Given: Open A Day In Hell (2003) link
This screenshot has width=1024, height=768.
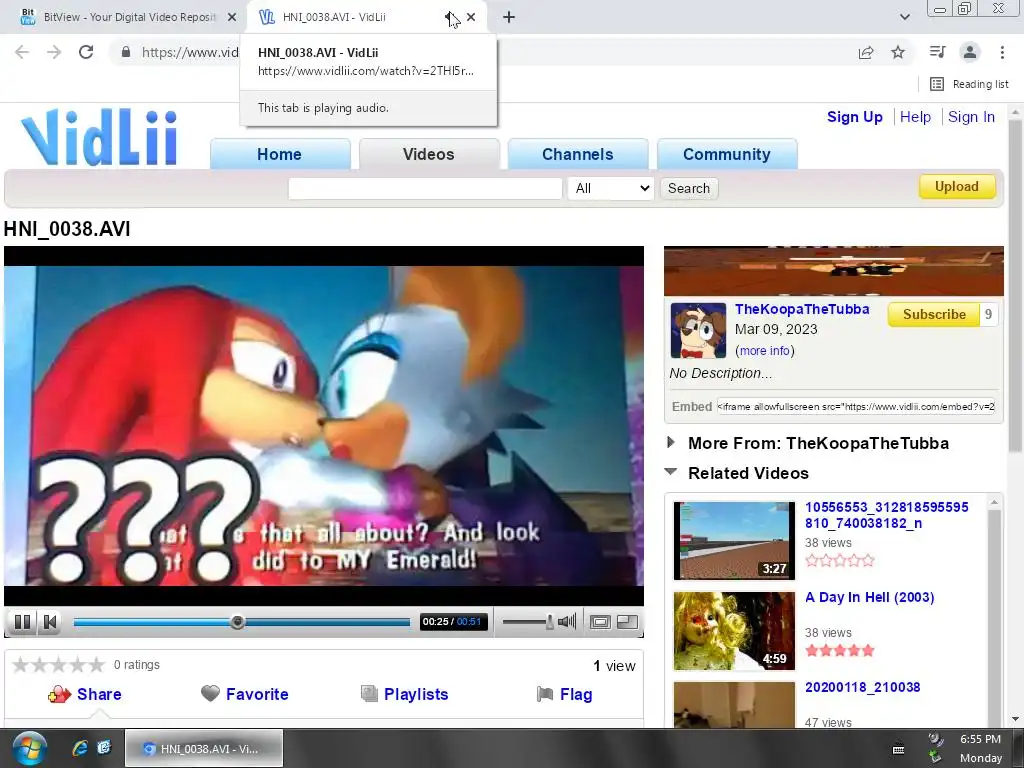Looking at the screenshot, I should click(x=870, y=597).
